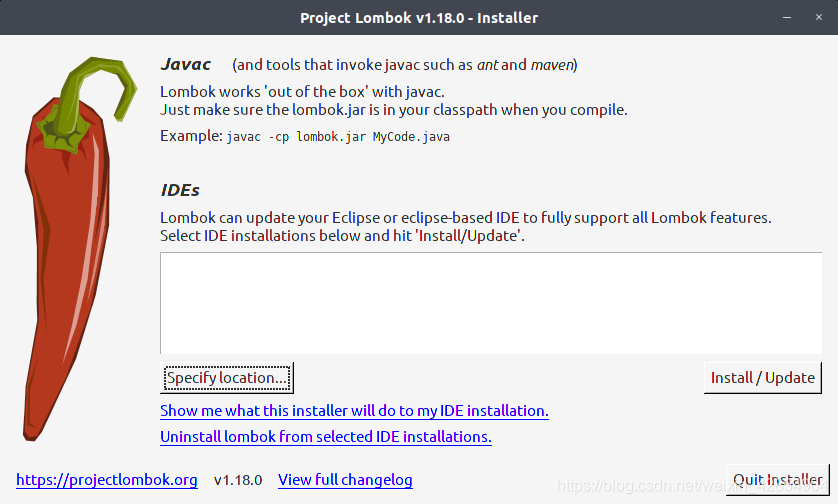Close the Lombok installer window
The height and width of the screenshot is (504, 838).
click(x=819, y=18)
